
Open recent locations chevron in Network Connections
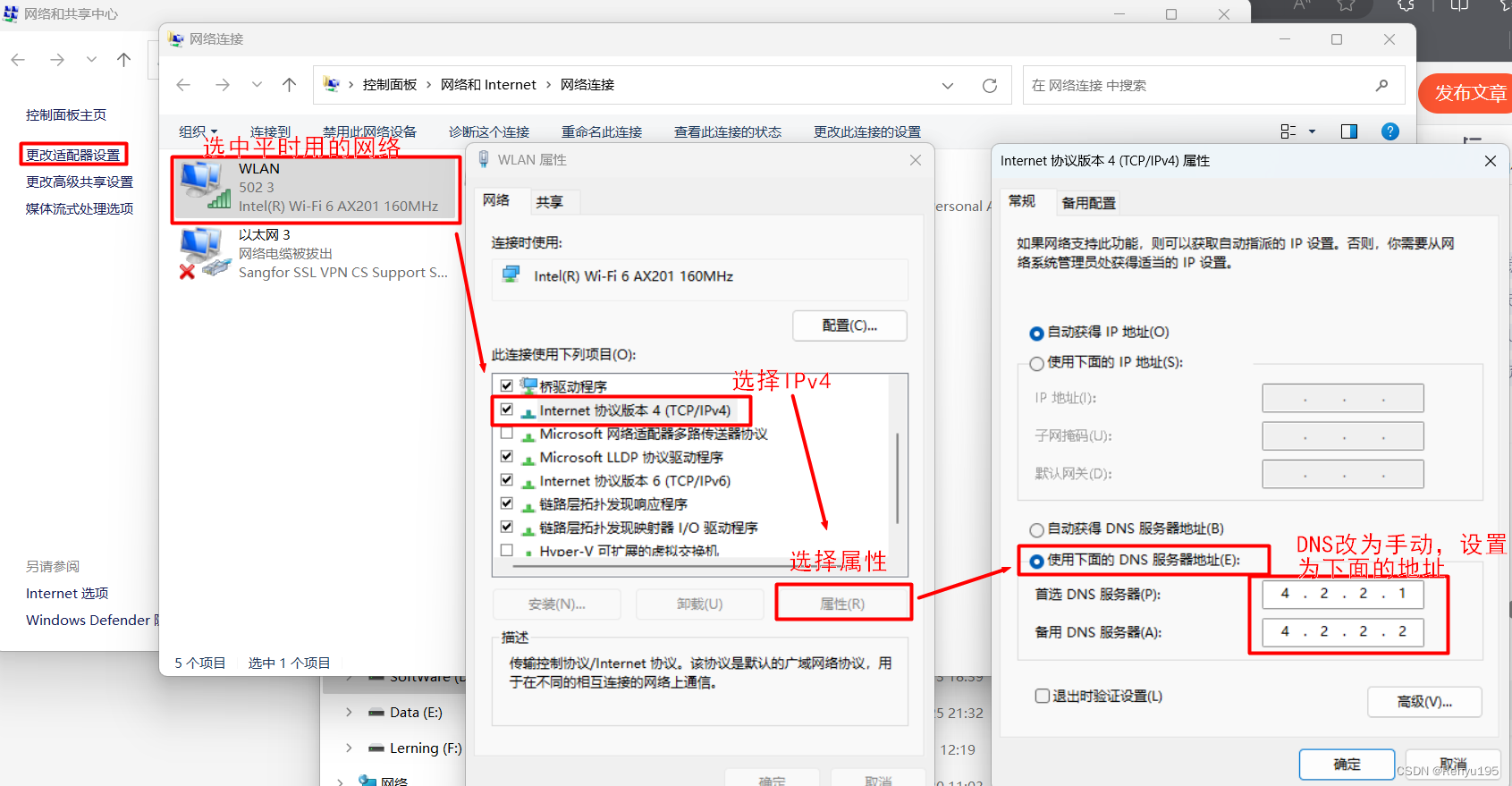[x=257, y=85]
